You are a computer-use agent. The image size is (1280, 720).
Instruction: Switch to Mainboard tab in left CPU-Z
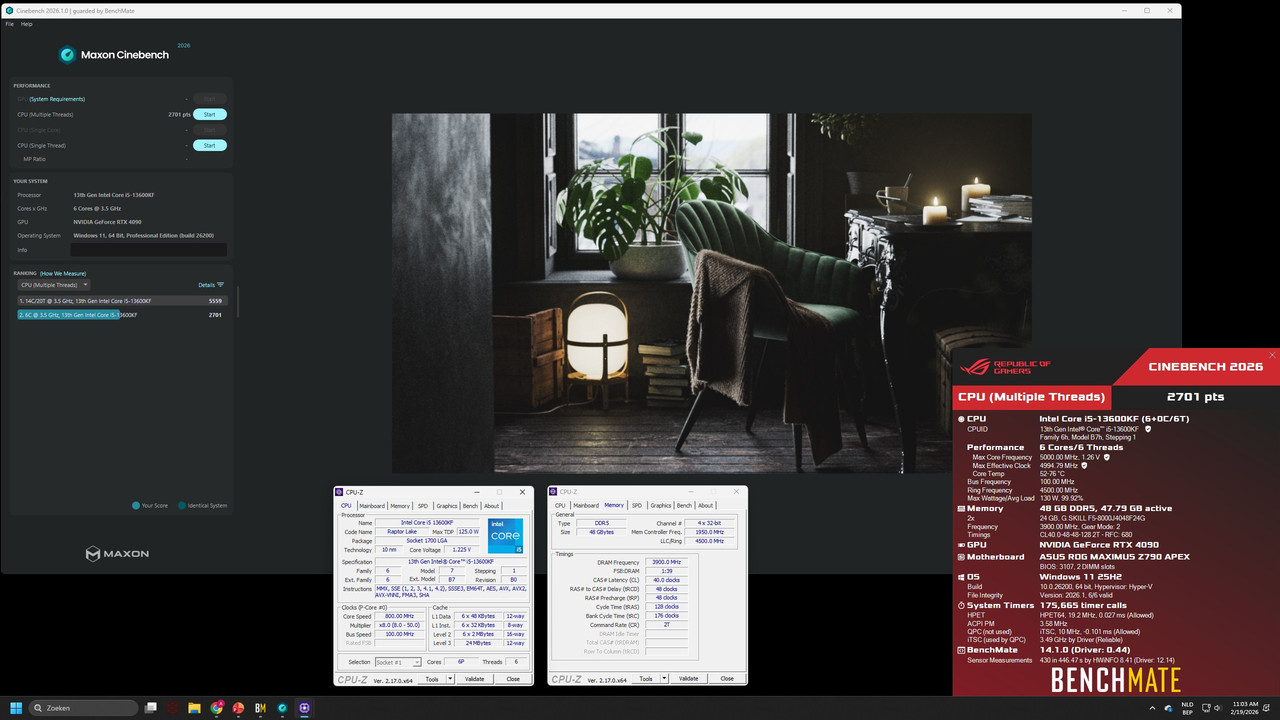coord(372,506)
